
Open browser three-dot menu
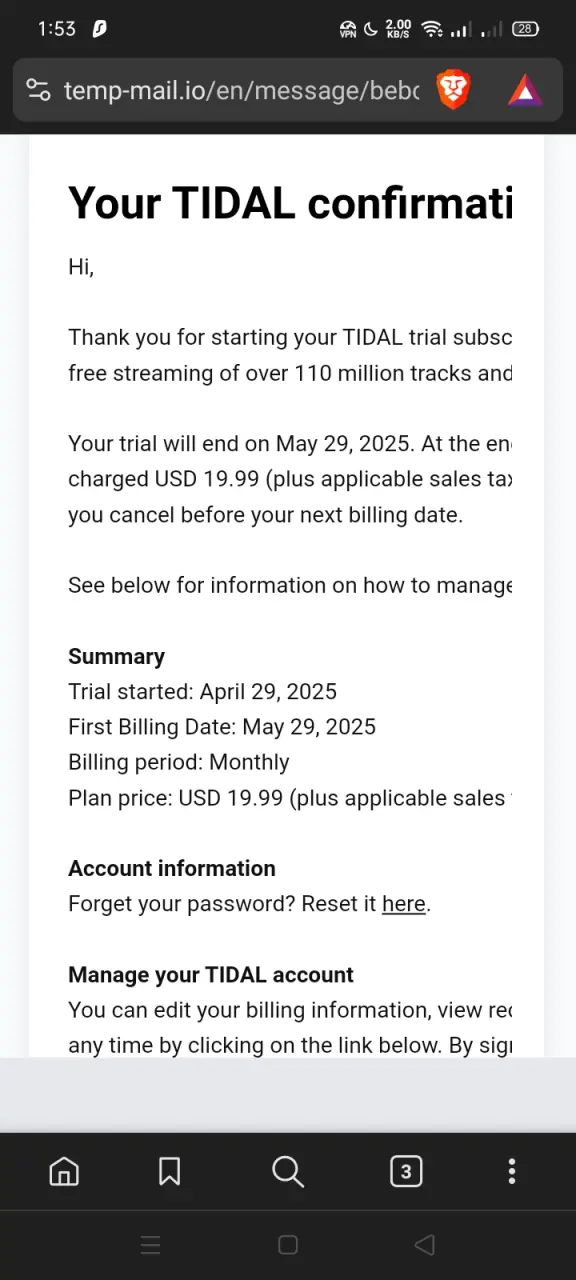[x=512, y=1171]
